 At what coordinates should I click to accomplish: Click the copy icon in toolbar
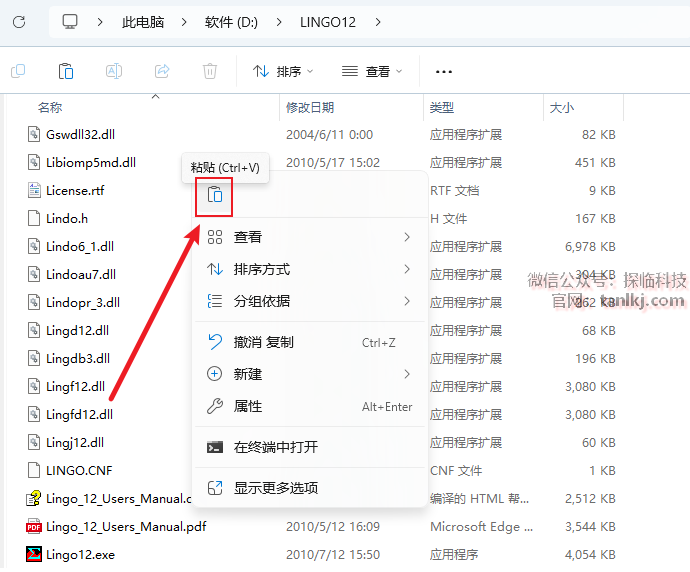point(18,71)
